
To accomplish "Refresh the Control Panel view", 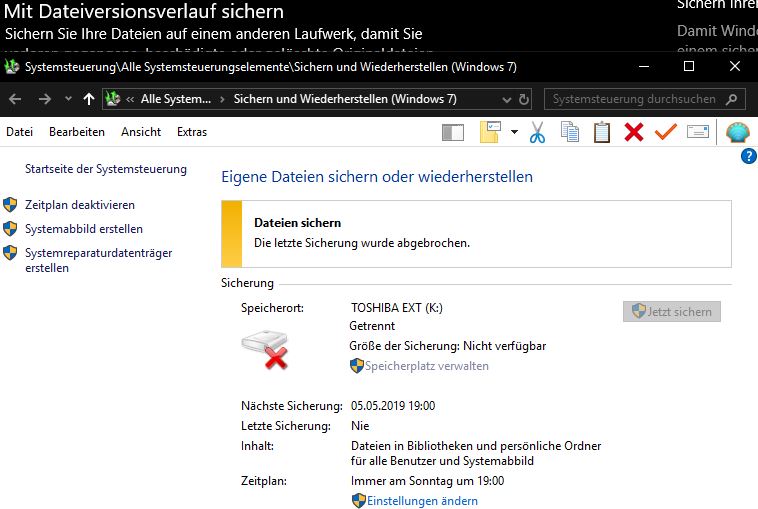I will click(x=524, y=100).
